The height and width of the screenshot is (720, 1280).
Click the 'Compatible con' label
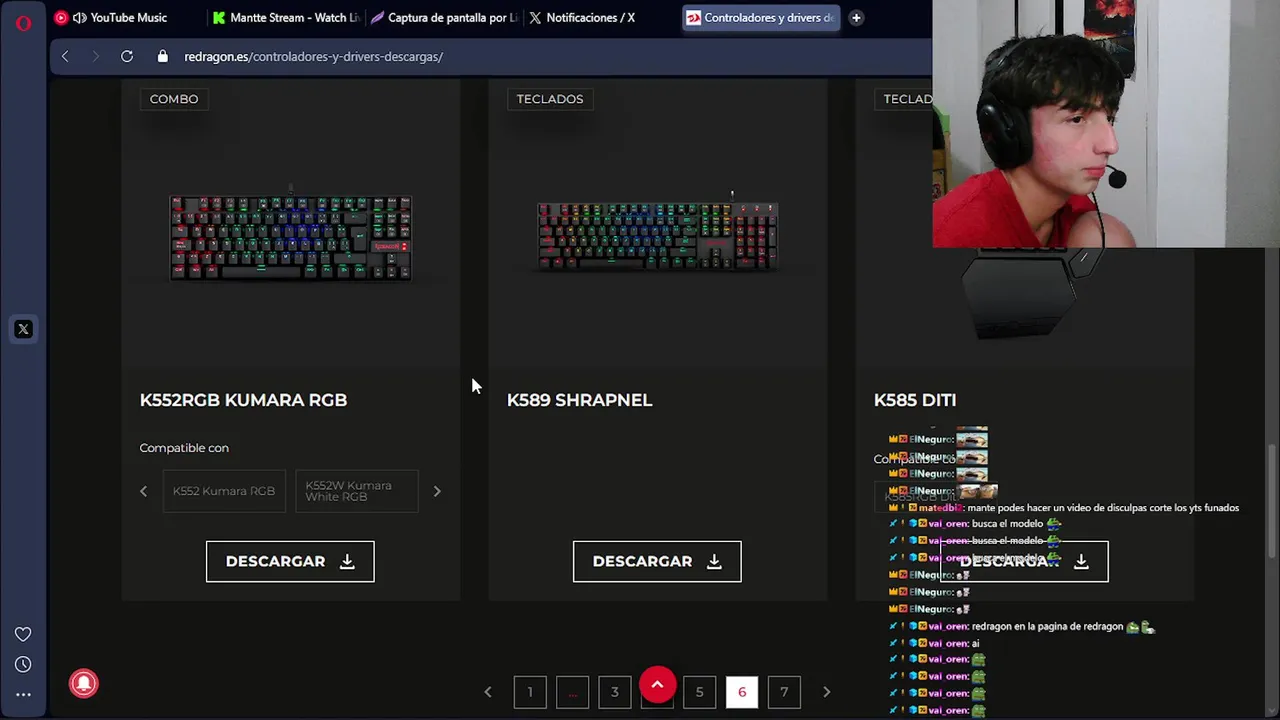pos(184,448)
